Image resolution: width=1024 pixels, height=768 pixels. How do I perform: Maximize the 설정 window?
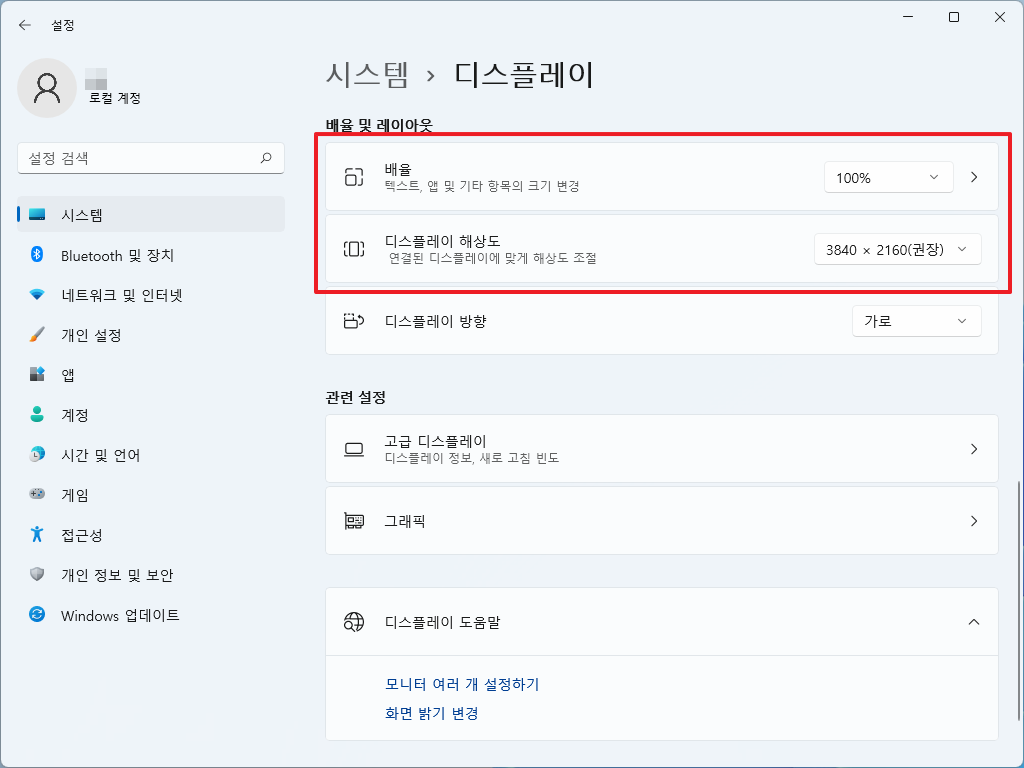[954, 17]
